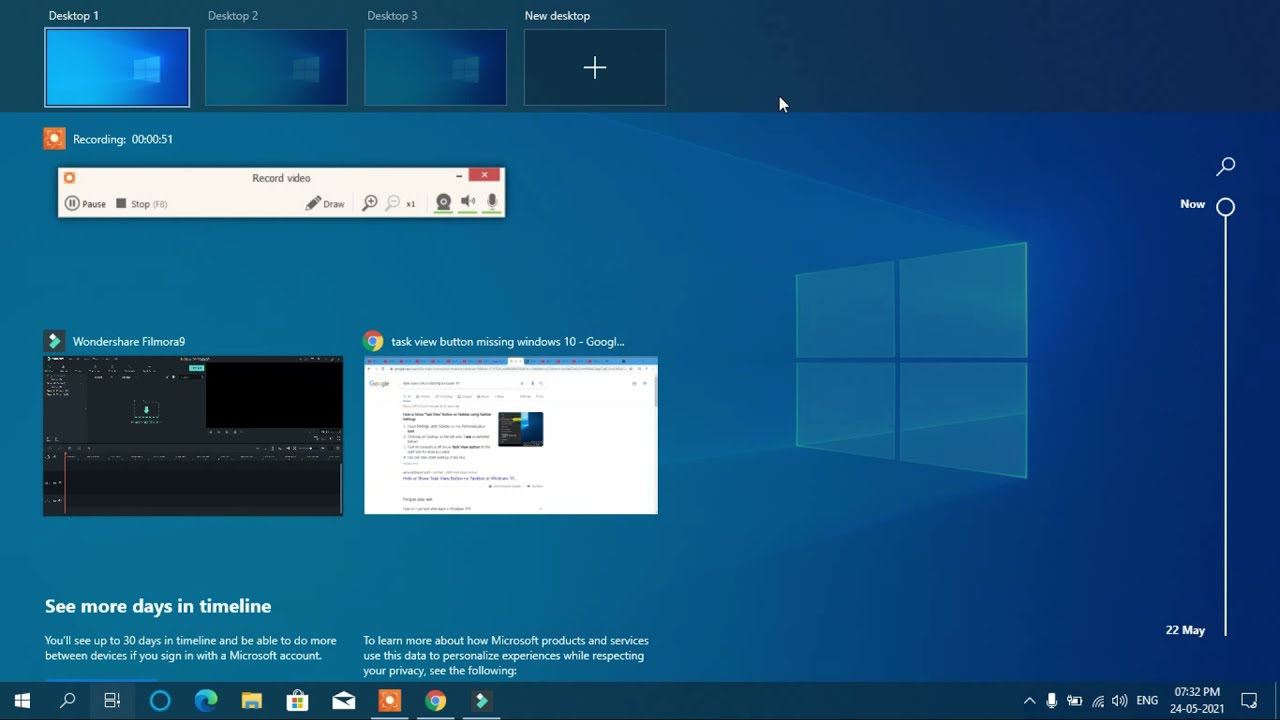Open screen recorder icon on taskbar
The image size is (1280, 720).
389,701
